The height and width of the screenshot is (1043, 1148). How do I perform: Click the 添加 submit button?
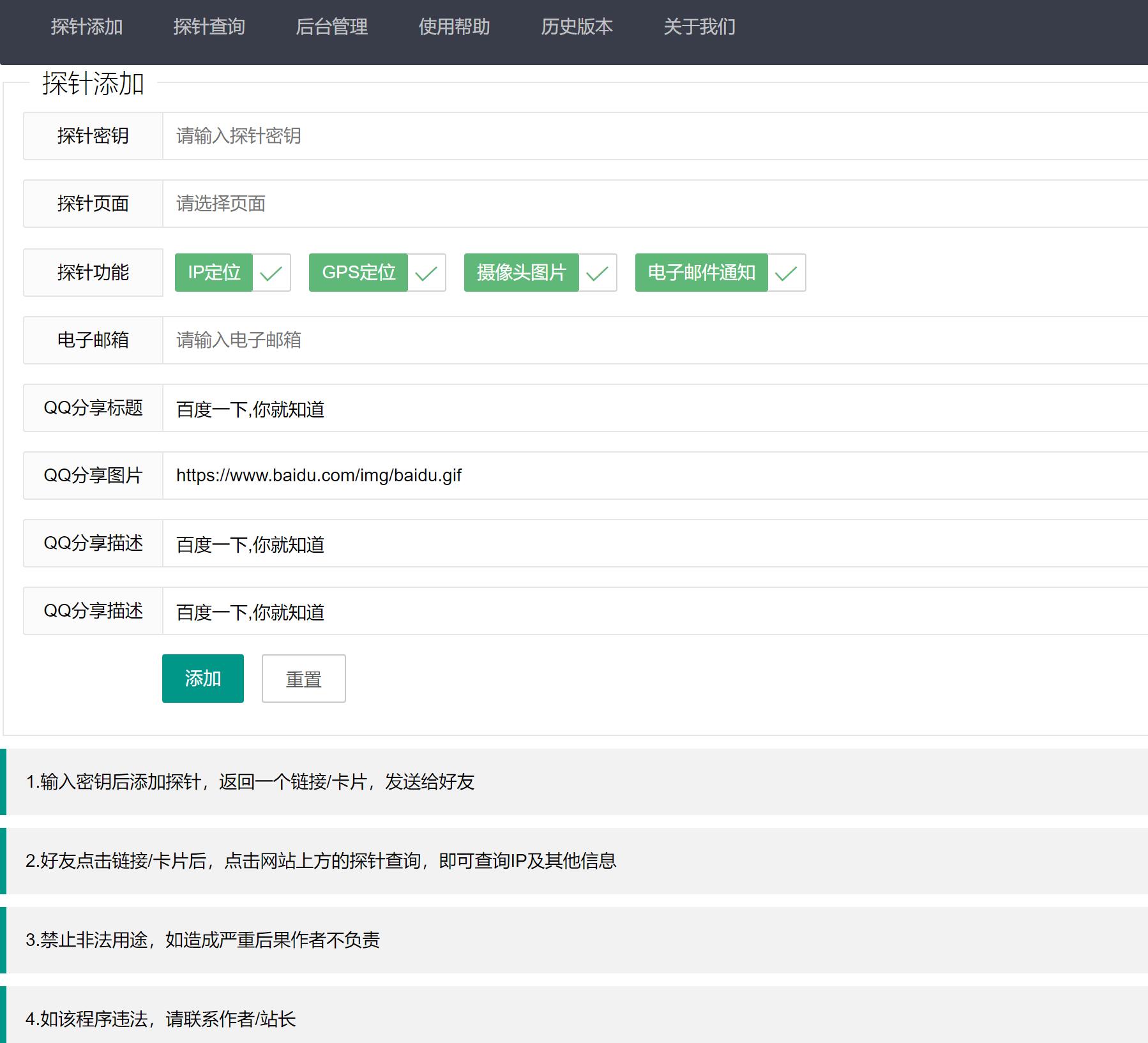tap(202, 679)
